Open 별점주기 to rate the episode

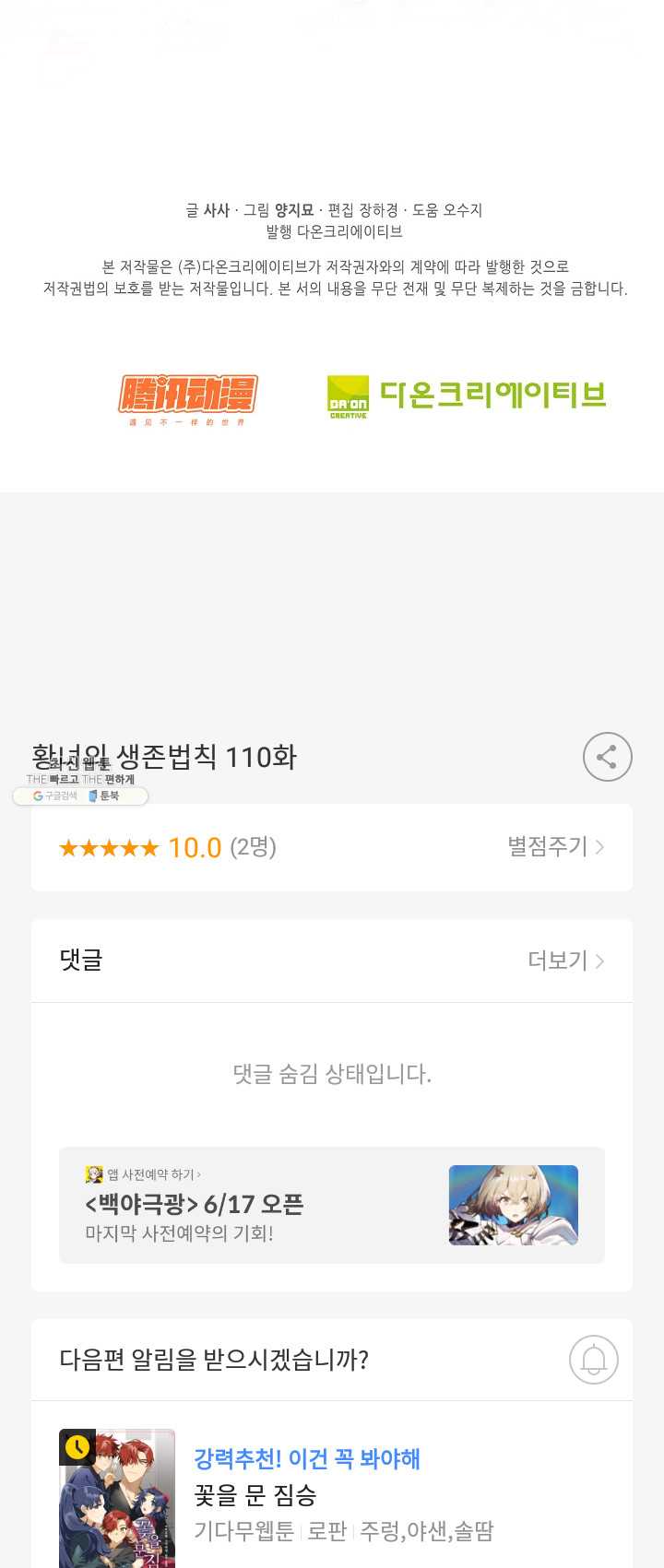tap(556, 846)
